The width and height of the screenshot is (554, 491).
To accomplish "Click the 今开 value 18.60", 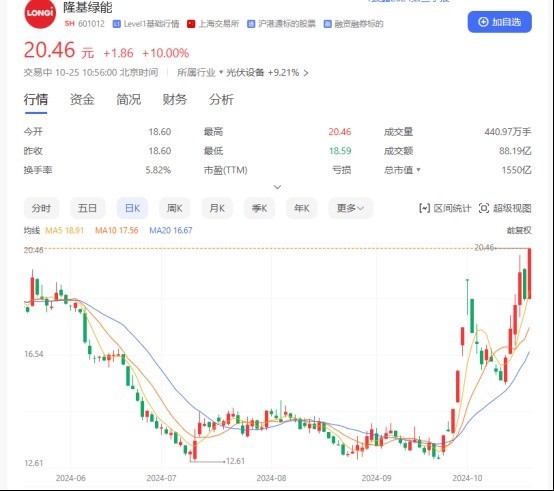I will 160,132.
